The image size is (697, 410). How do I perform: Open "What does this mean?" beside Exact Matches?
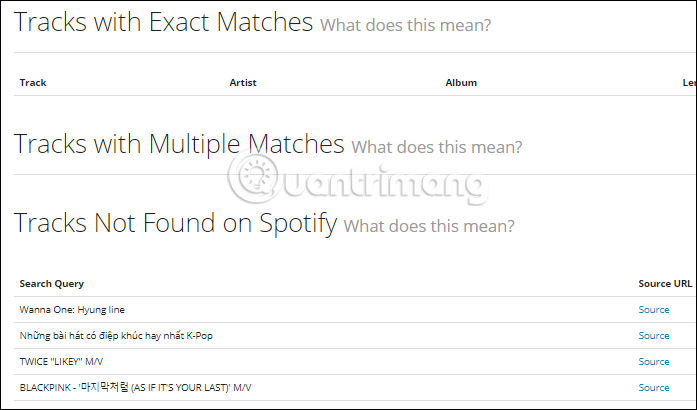tap(405, 25)
